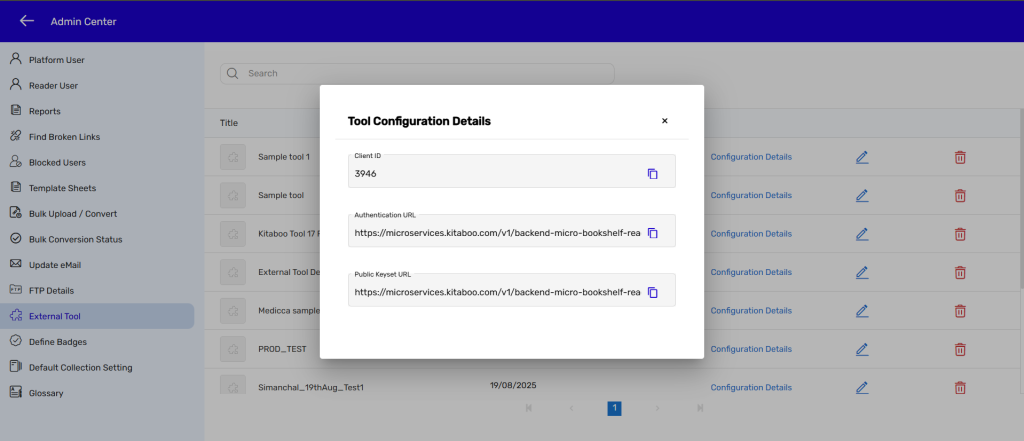The image size is (1024, 441).
Task: Edit the Sample tool 1 entry
Action: click(x=861, y=157)
